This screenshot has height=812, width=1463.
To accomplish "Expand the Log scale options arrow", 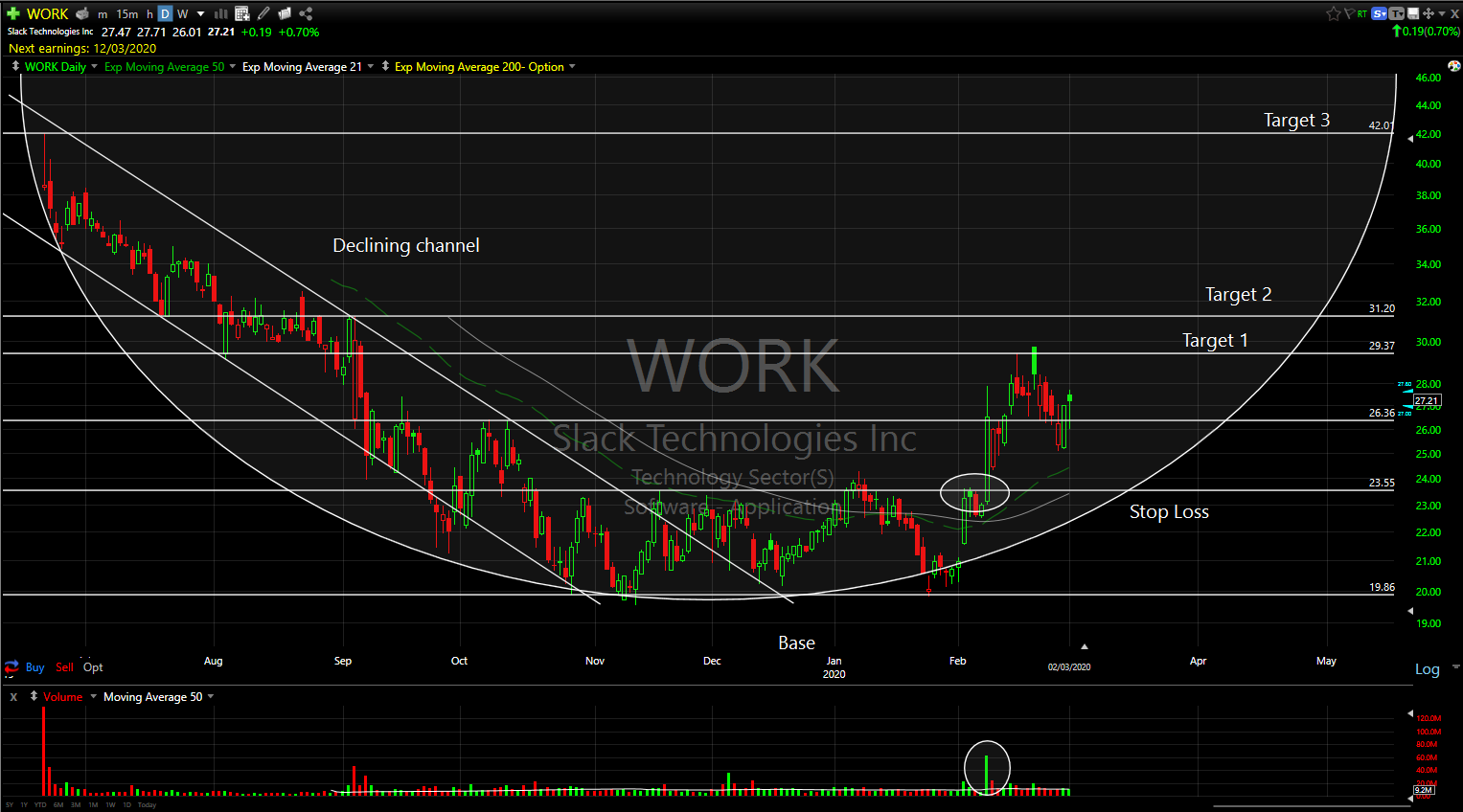I will [x=1455, y=666].
